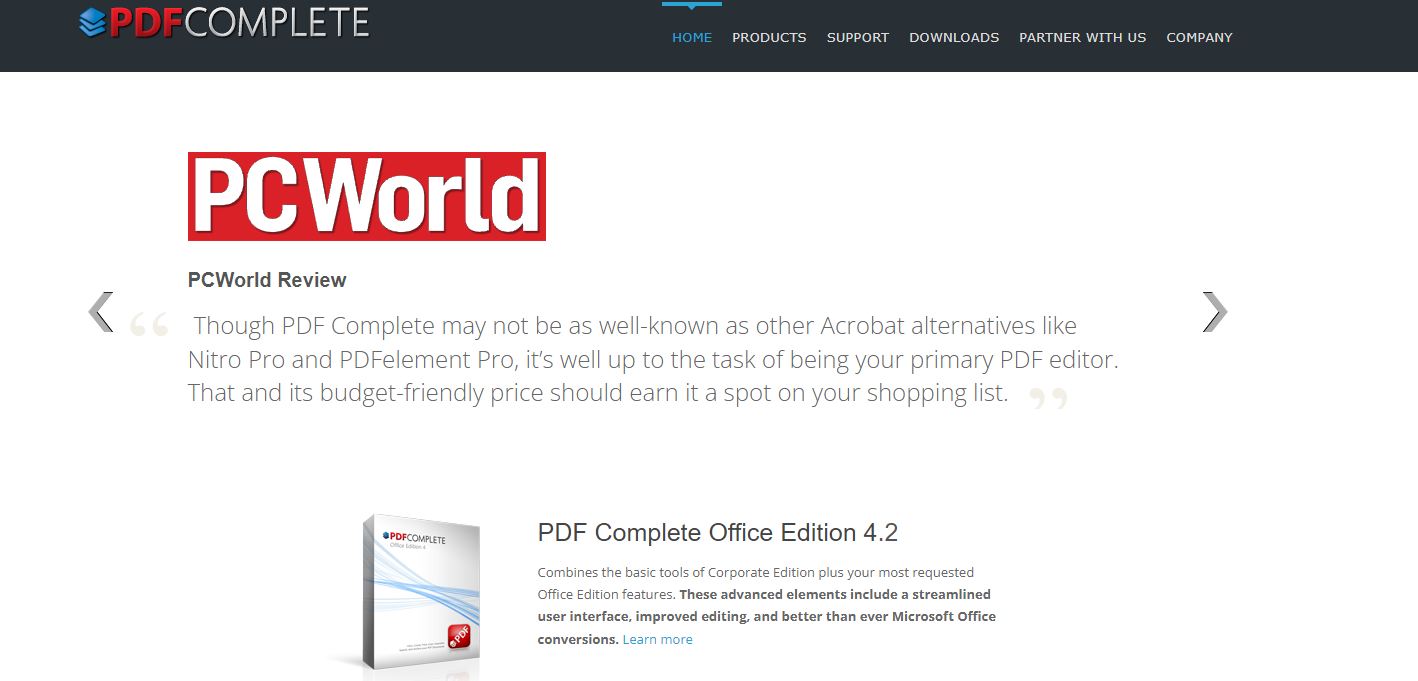1418x681 pixels.
Task: Show previous review with left arrow
Action: pyautogui.click(x=101, y=312)
